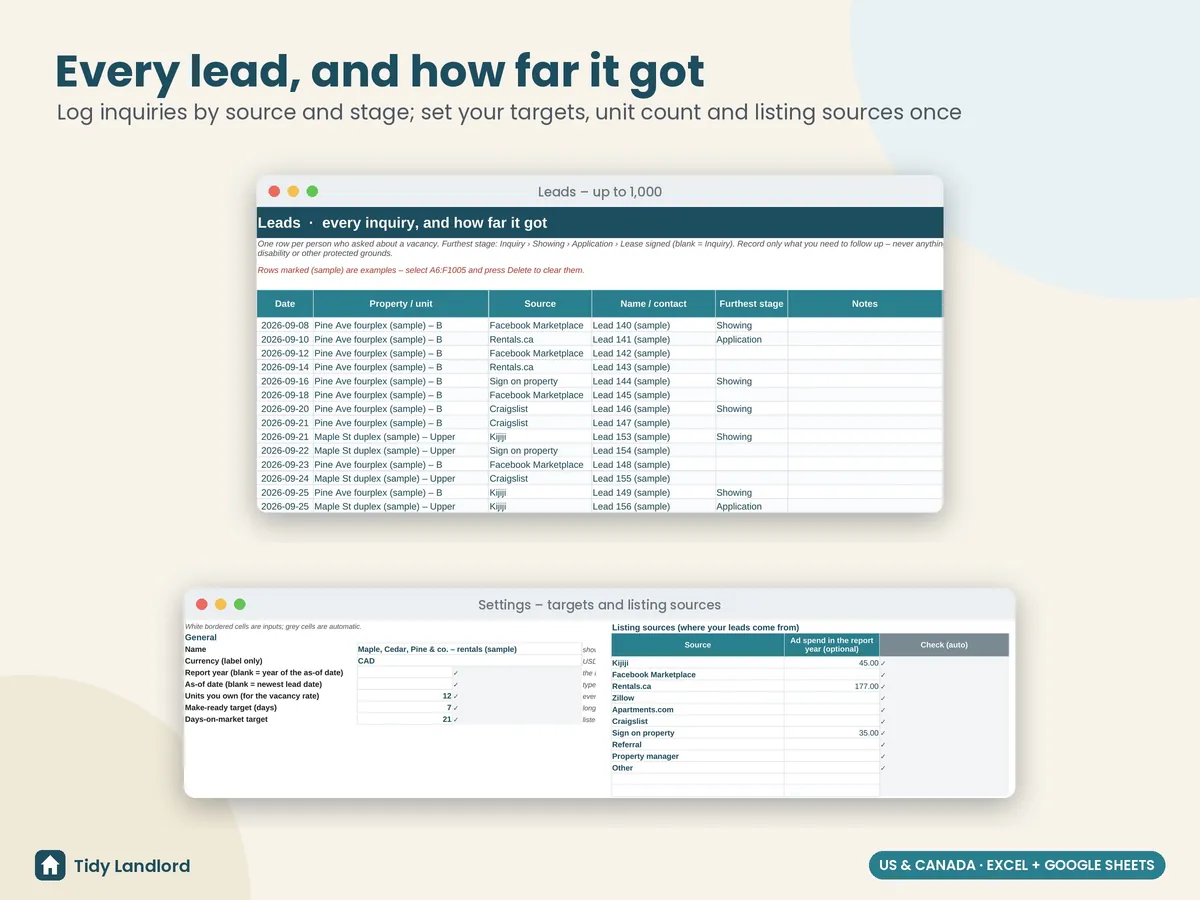Click the Listing sources section heading
This screenshot has height=900, width=1200.
coord(705,627)
